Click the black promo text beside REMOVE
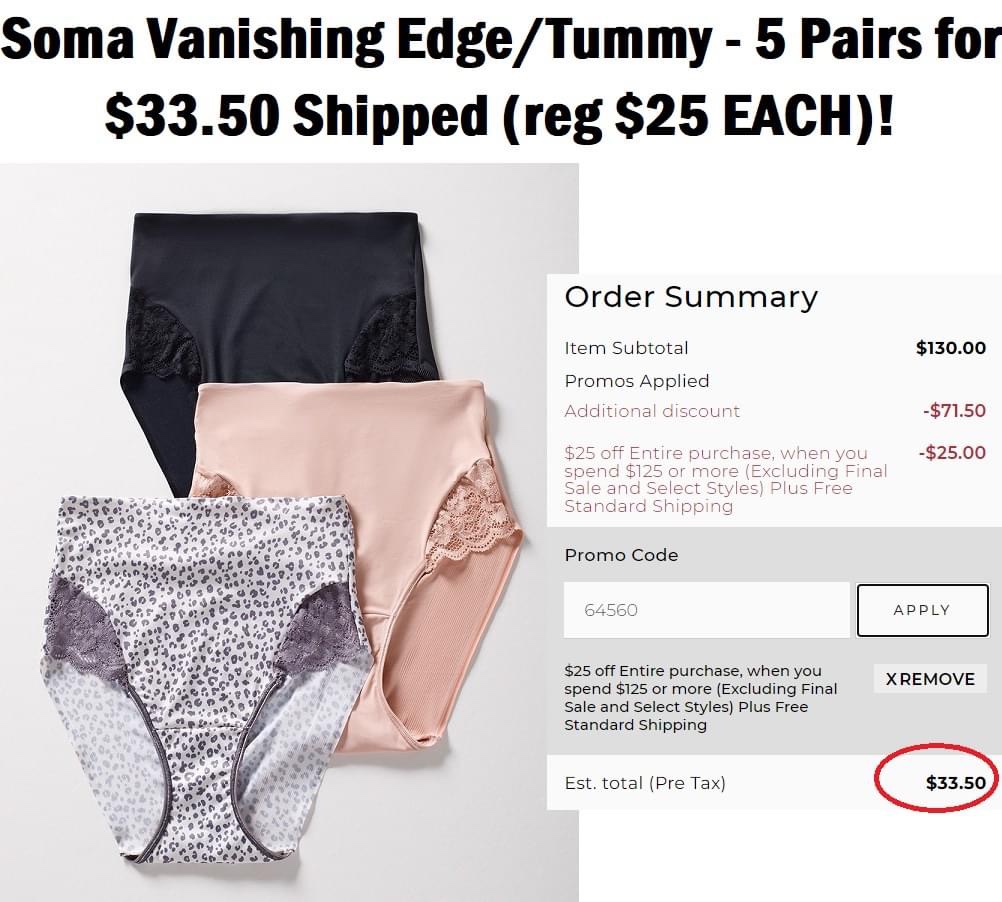1002x902 pixels. point(700,697)
